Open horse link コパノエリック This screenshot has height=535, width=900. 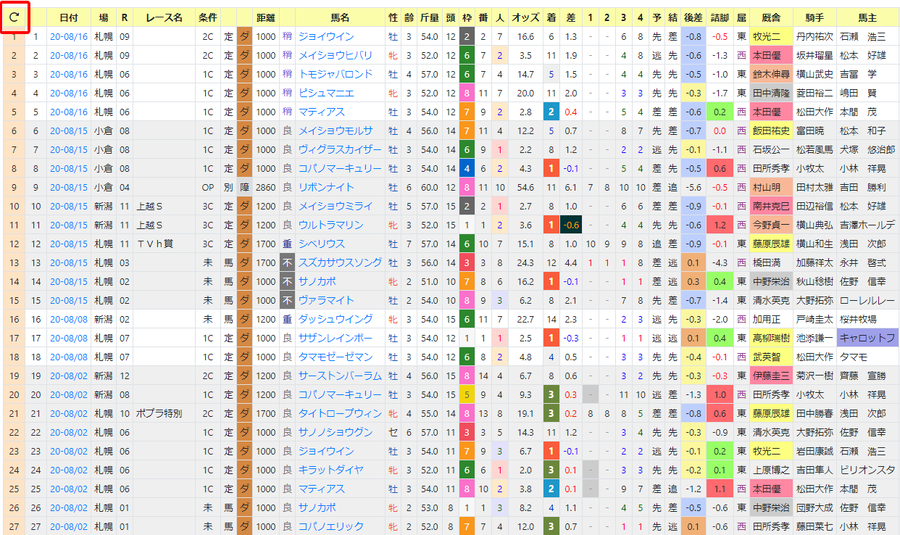(331, 526)
